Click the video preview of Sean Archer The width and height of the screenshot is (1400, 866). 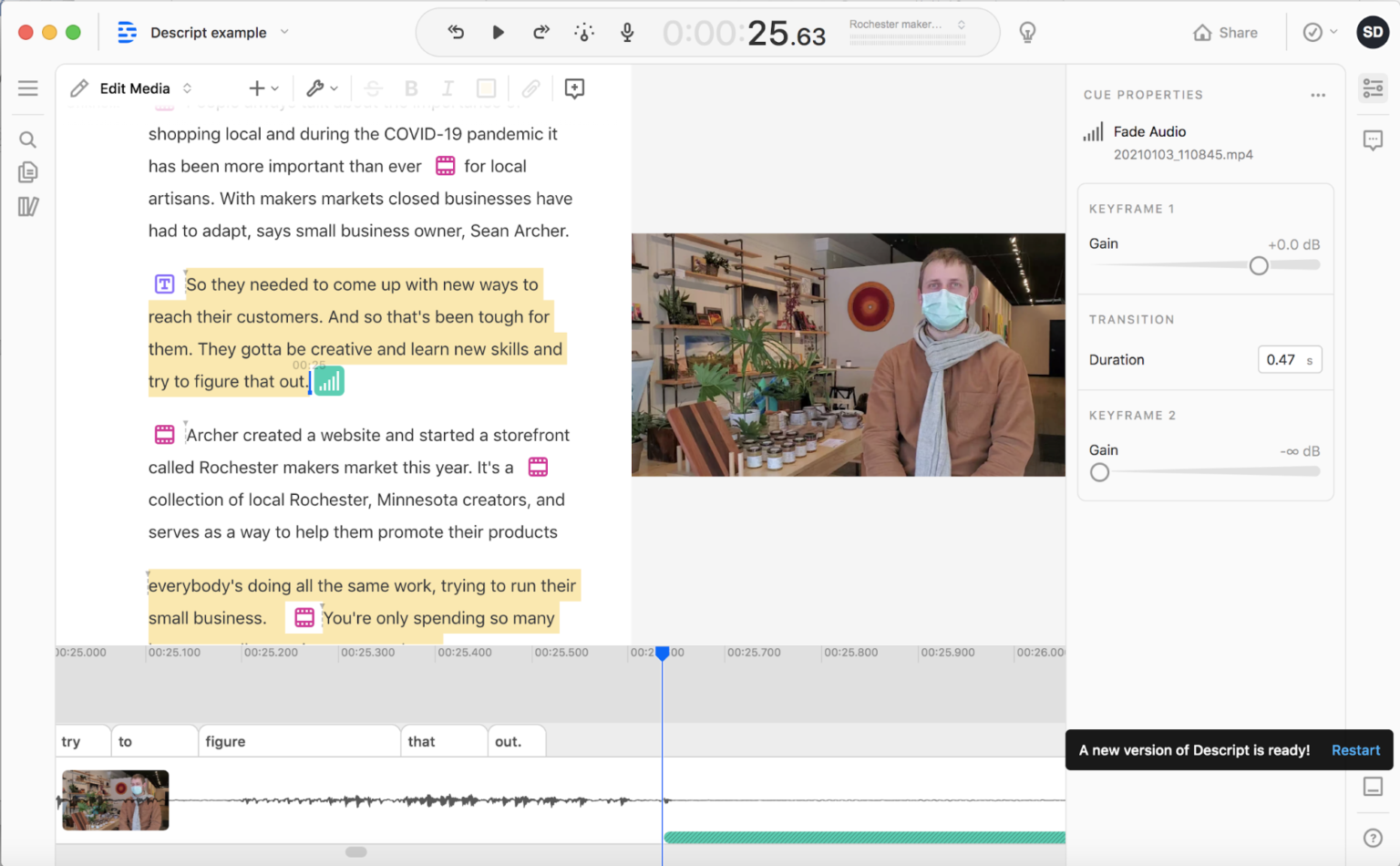[x=848, y=355]
